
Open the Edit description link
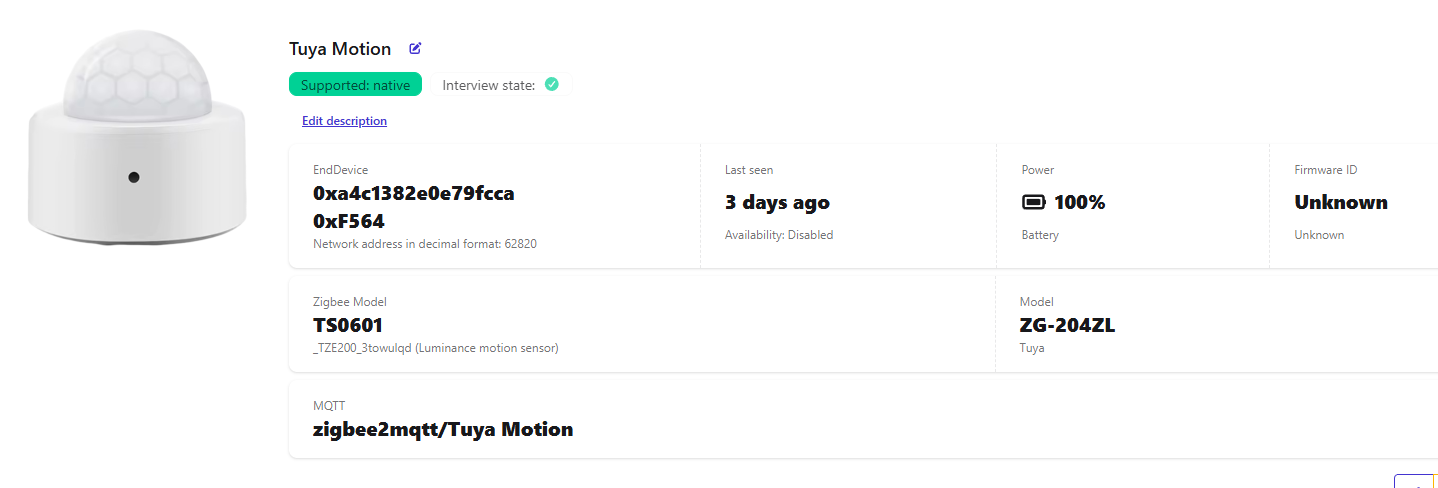tap(344, 121)
